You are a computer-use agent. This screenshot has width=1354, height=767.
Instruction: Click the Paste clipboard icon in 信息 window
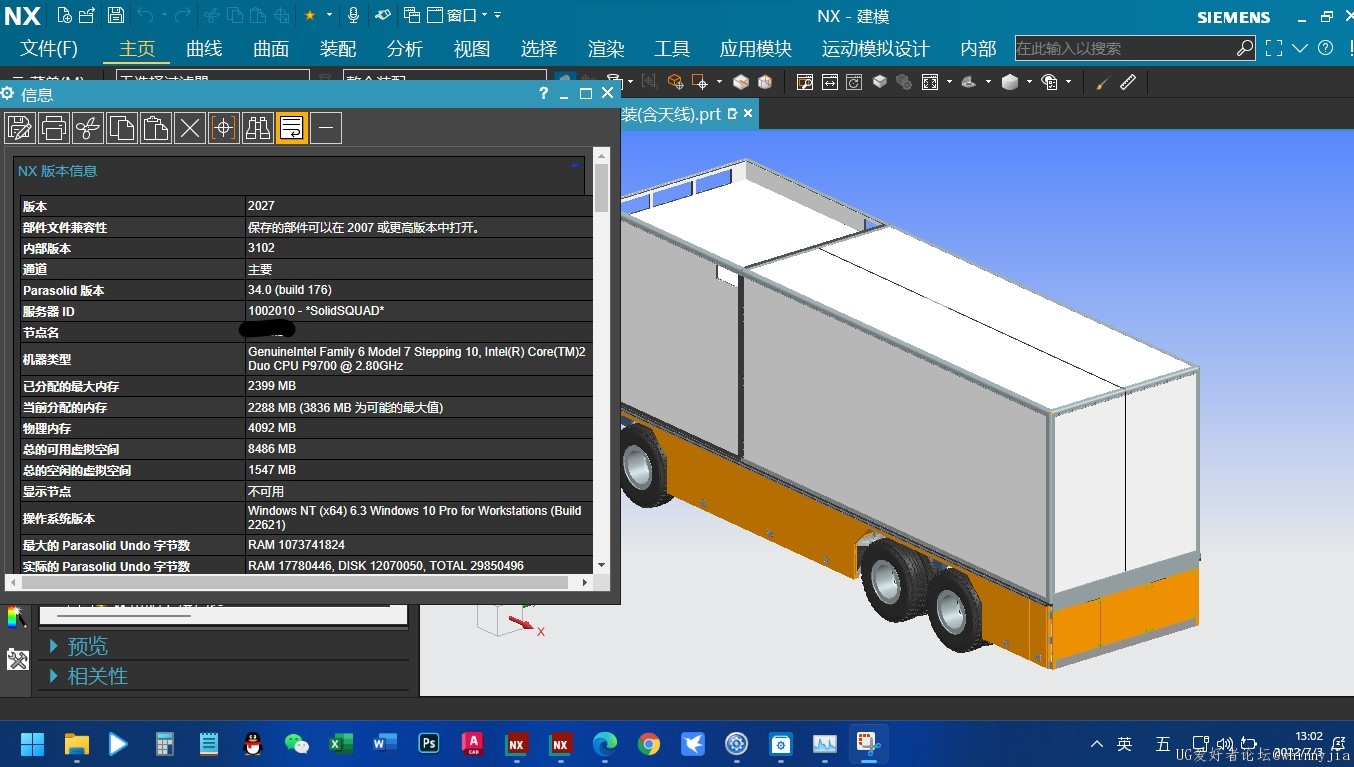tap(156, 128)
